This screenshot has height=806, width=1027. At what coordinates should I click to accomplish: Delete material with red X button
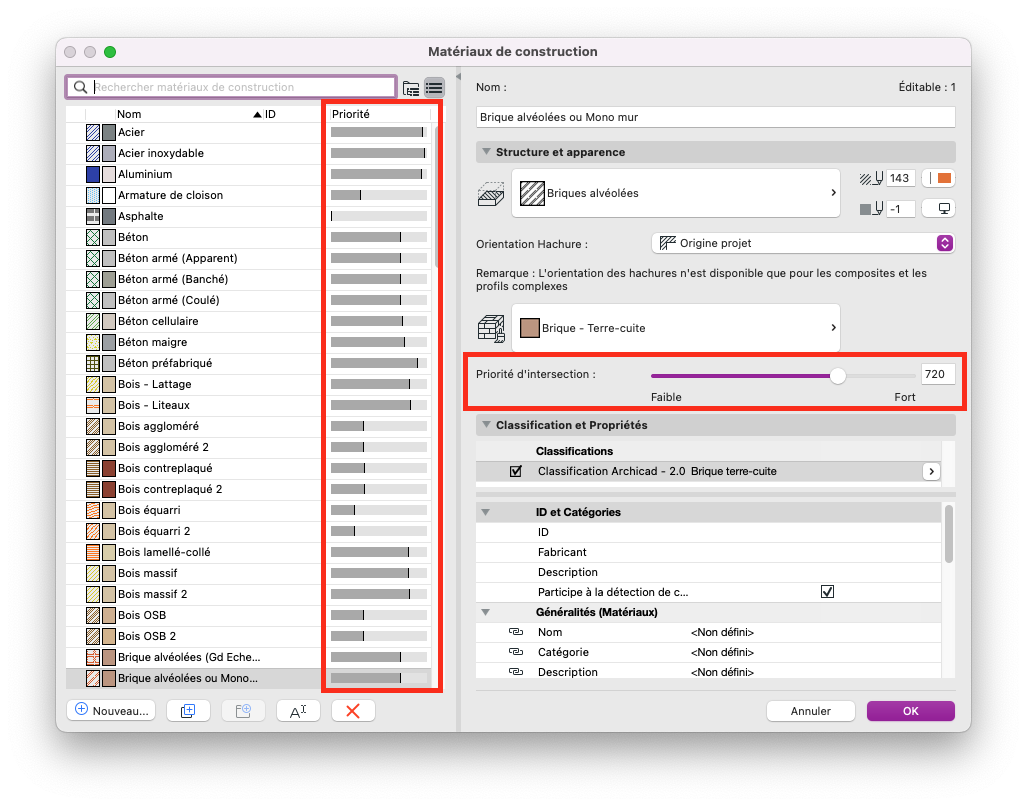pyautogui.click(x=353, y=710)
